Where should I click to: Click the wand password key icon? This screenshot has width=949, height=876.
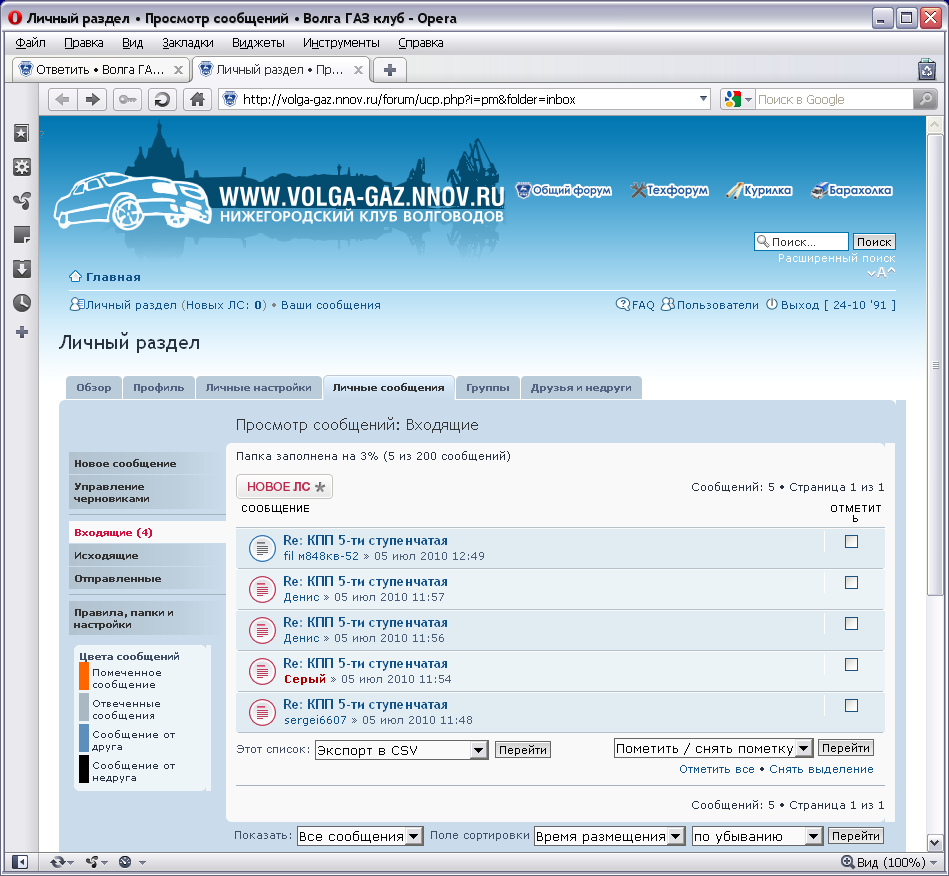(x=128, y=99)
